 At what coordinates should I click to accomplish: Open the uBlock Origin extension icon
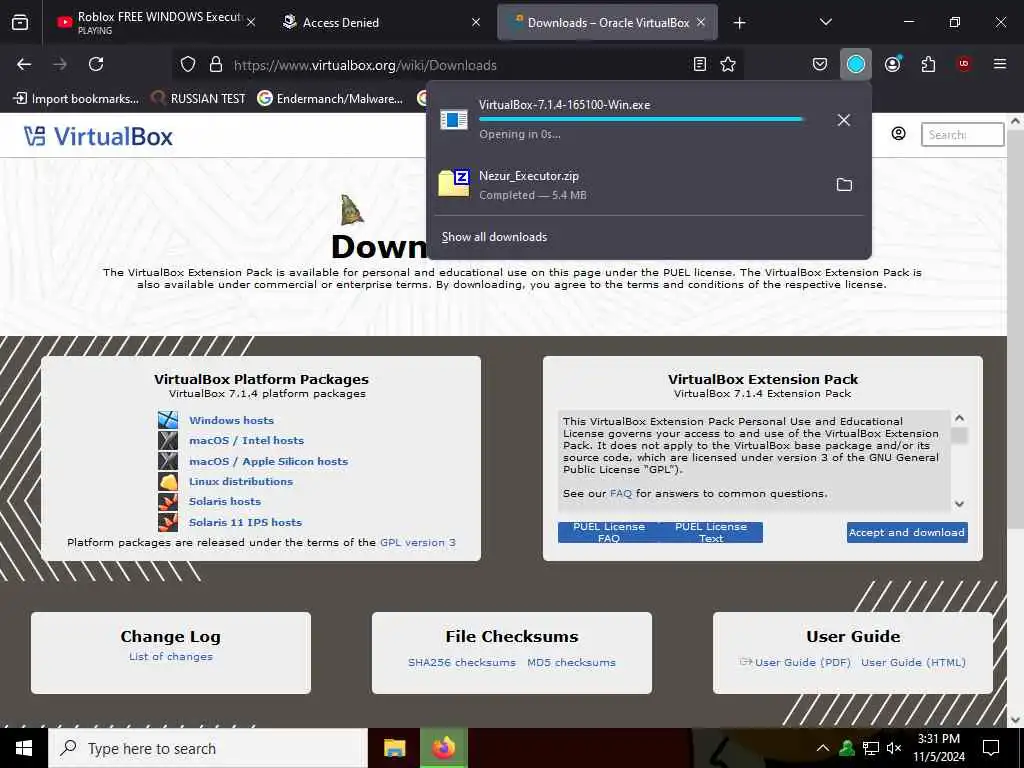click(x=963, y=64)
